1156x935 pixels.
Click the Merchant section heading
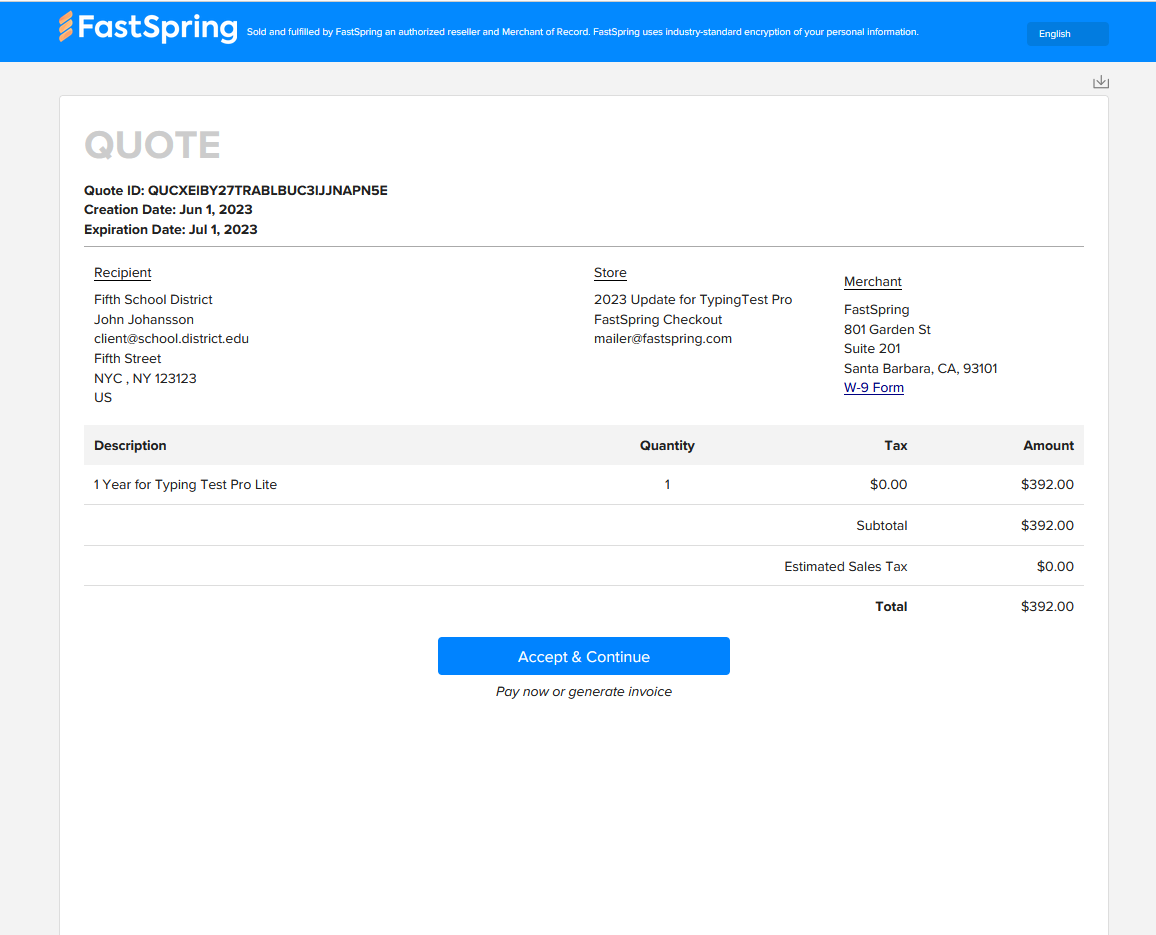[x=872, y=282]
